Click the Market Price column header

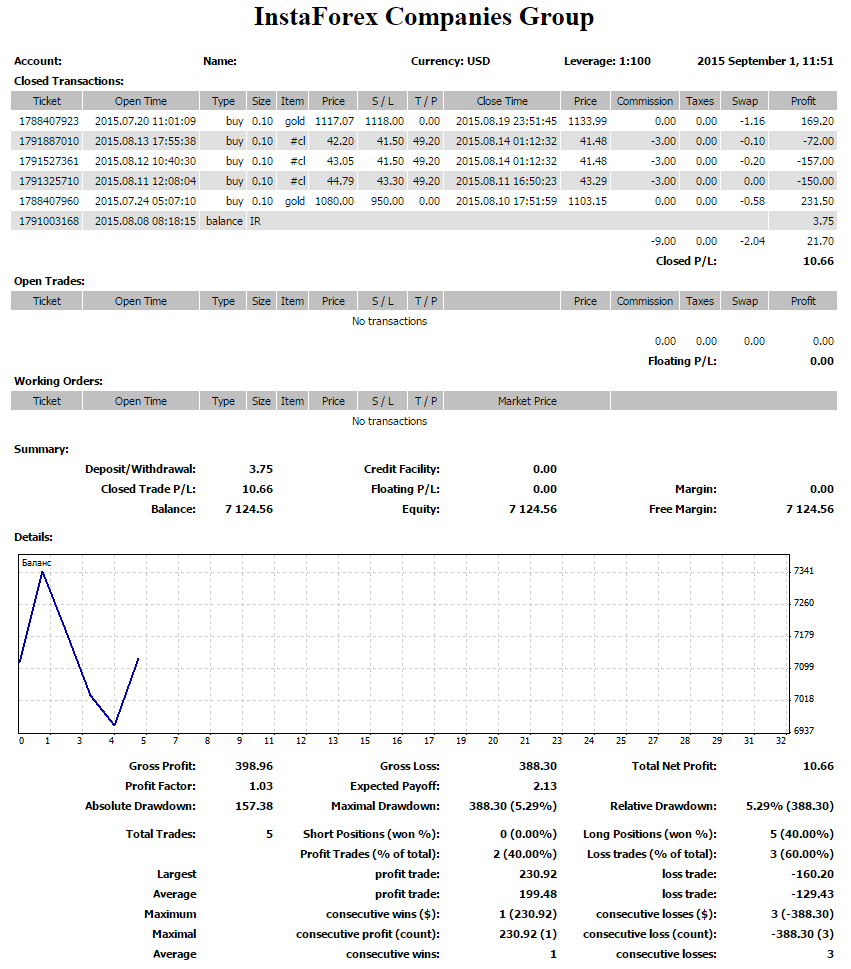[x=527, y=401]
